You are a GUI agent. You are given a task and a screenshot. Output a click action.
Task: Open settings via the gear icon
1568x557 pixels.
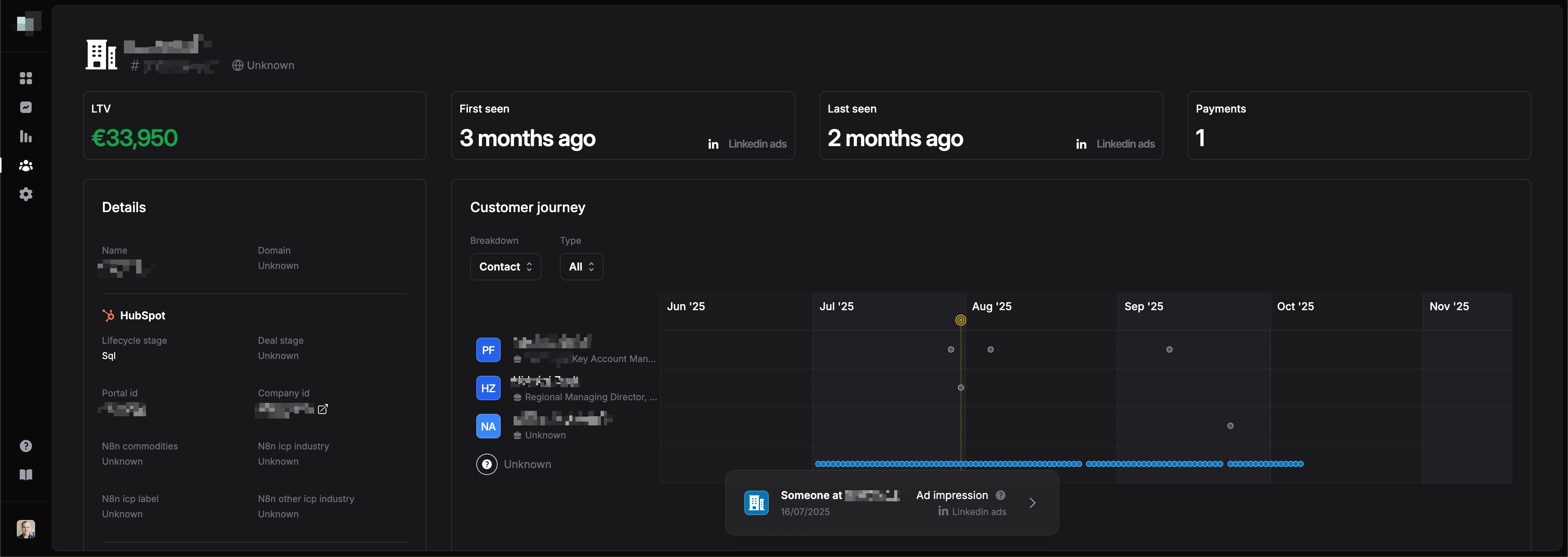click(26, 193)
